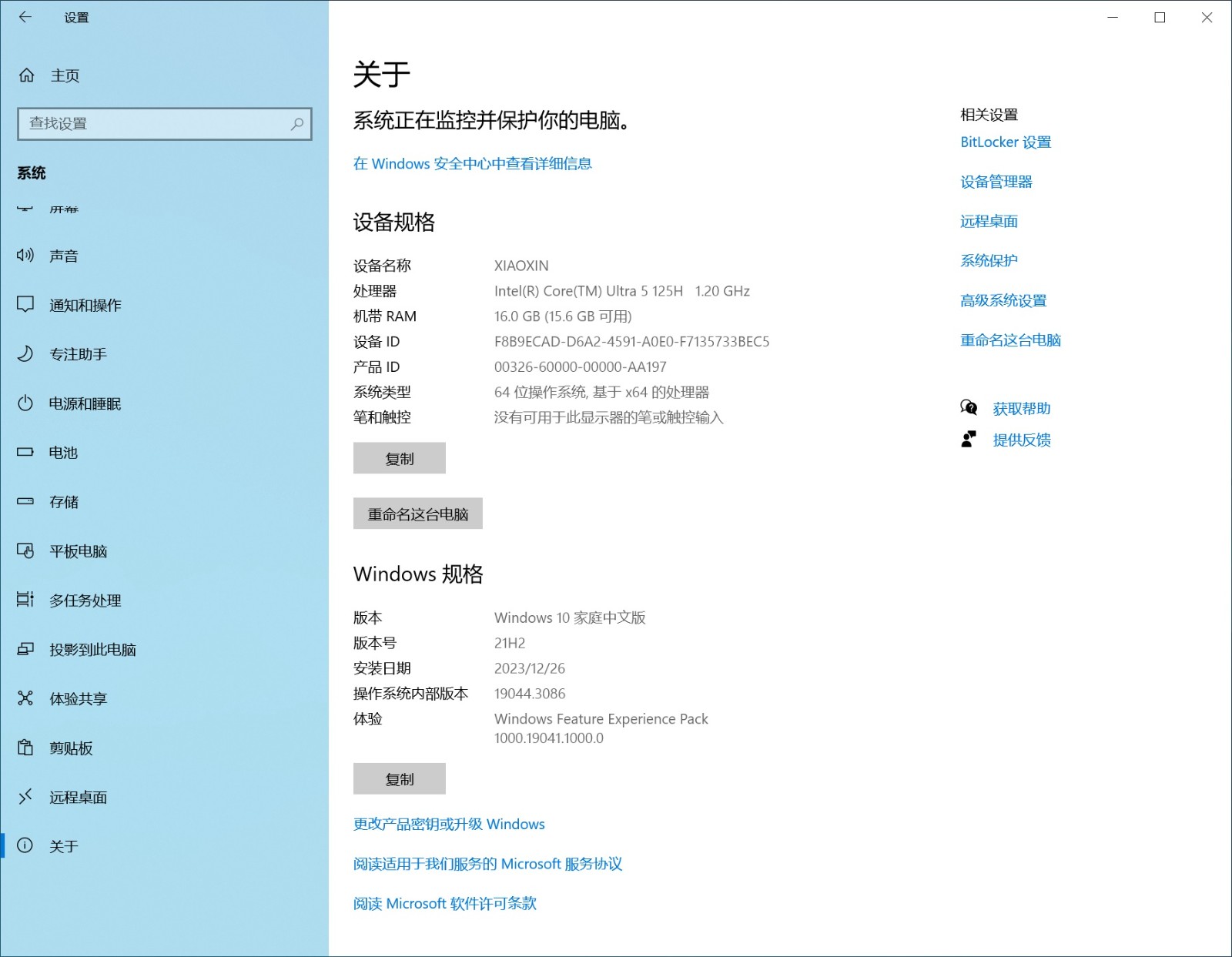Click the Tablet icon in sidebar
This screenshot has width=1232, height=957.
25,550
